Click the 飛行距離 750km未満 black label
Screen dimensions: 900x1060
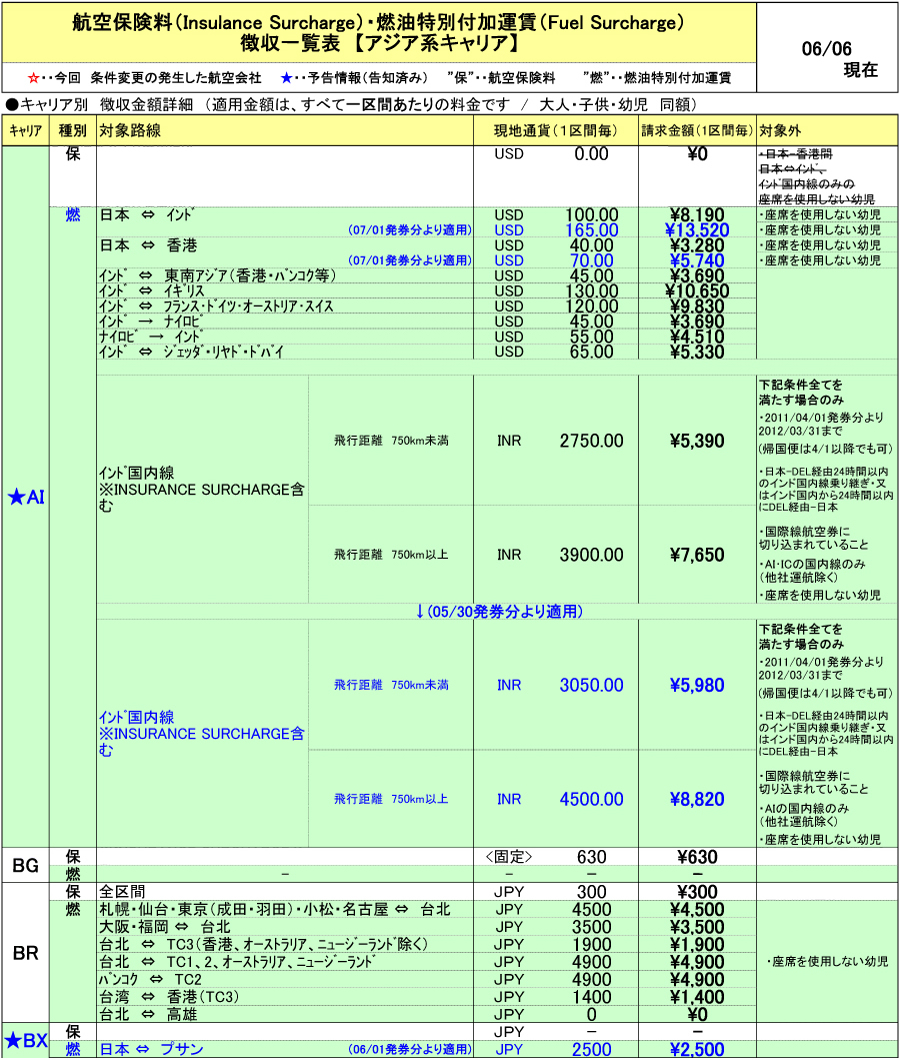pos(391,441)
